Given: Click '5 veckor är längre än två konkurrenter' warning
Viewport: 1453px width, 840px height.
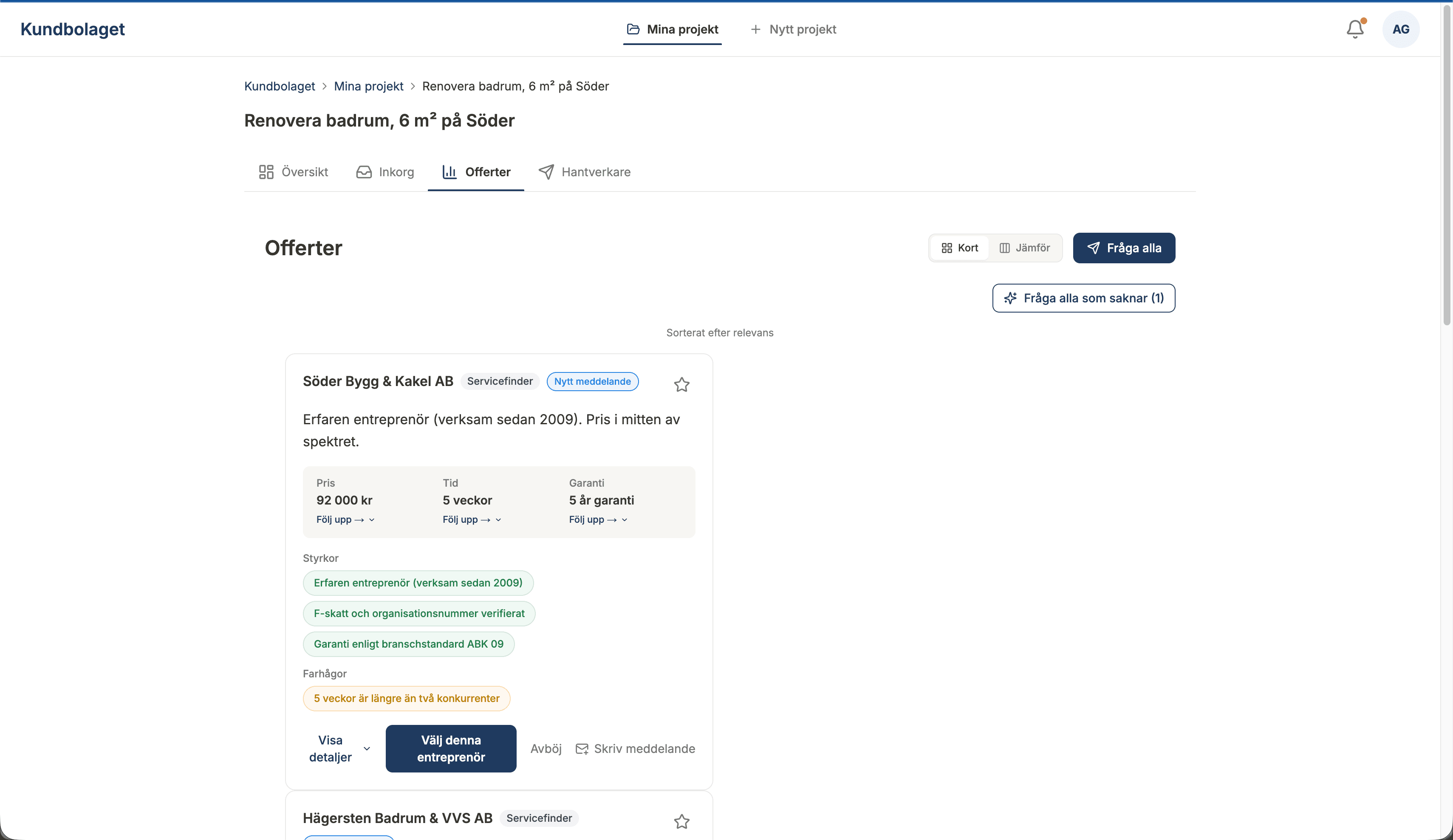Looking at the screenshot, I should 407,698.
